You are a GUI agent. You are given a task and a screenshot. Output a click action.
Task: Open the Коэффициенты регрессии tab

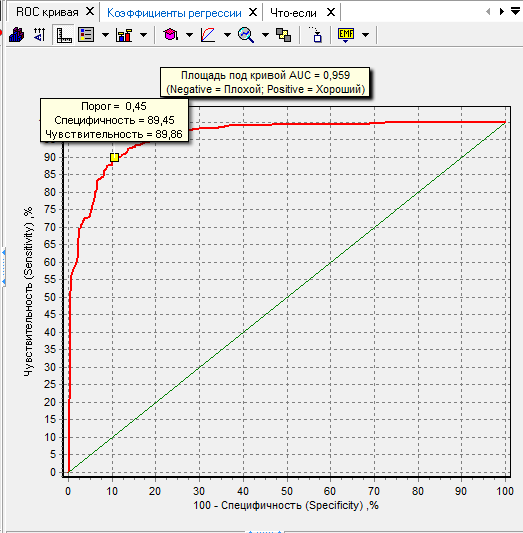point(174,13)
